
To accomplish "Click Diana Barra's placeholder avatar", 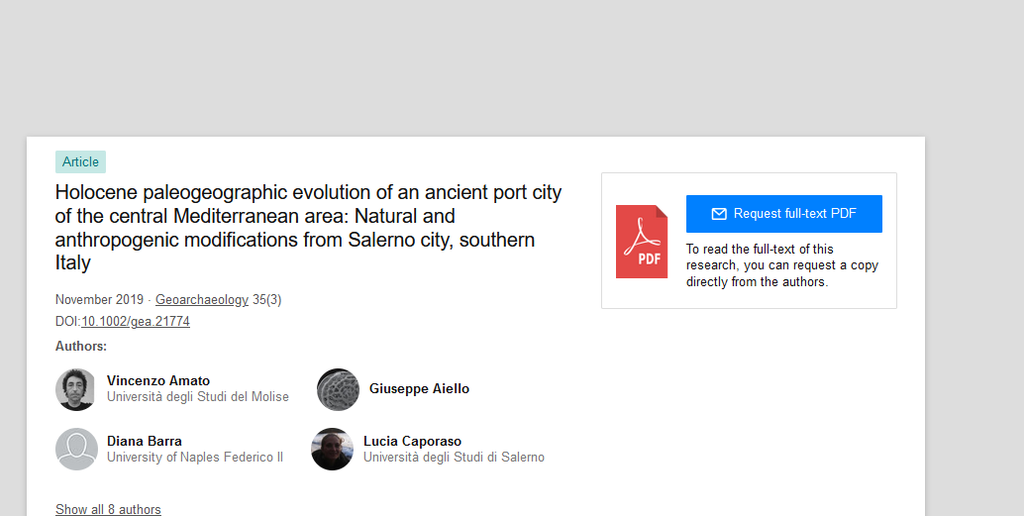I will pyautogui.click(x=76, y=449).
